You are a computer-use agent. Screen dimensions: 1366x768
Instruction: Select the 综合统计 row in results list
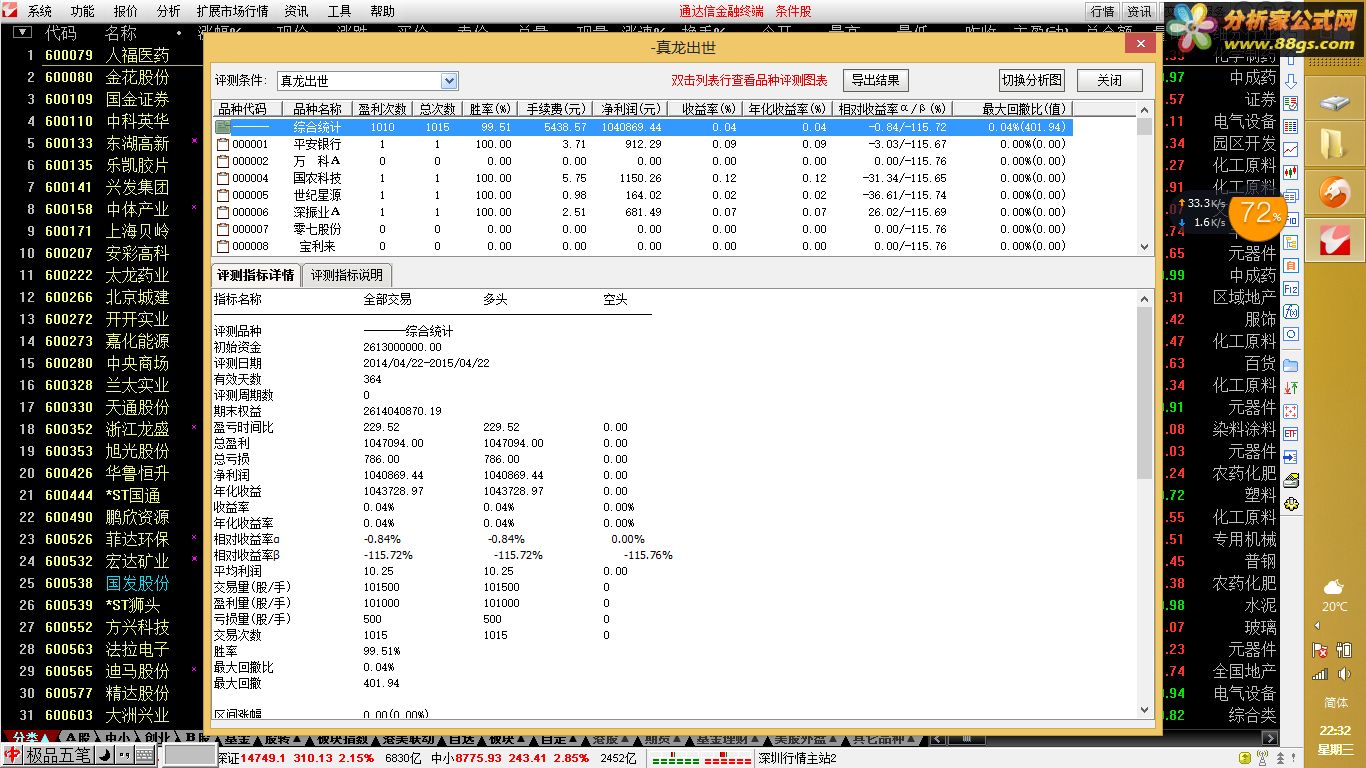642,127
